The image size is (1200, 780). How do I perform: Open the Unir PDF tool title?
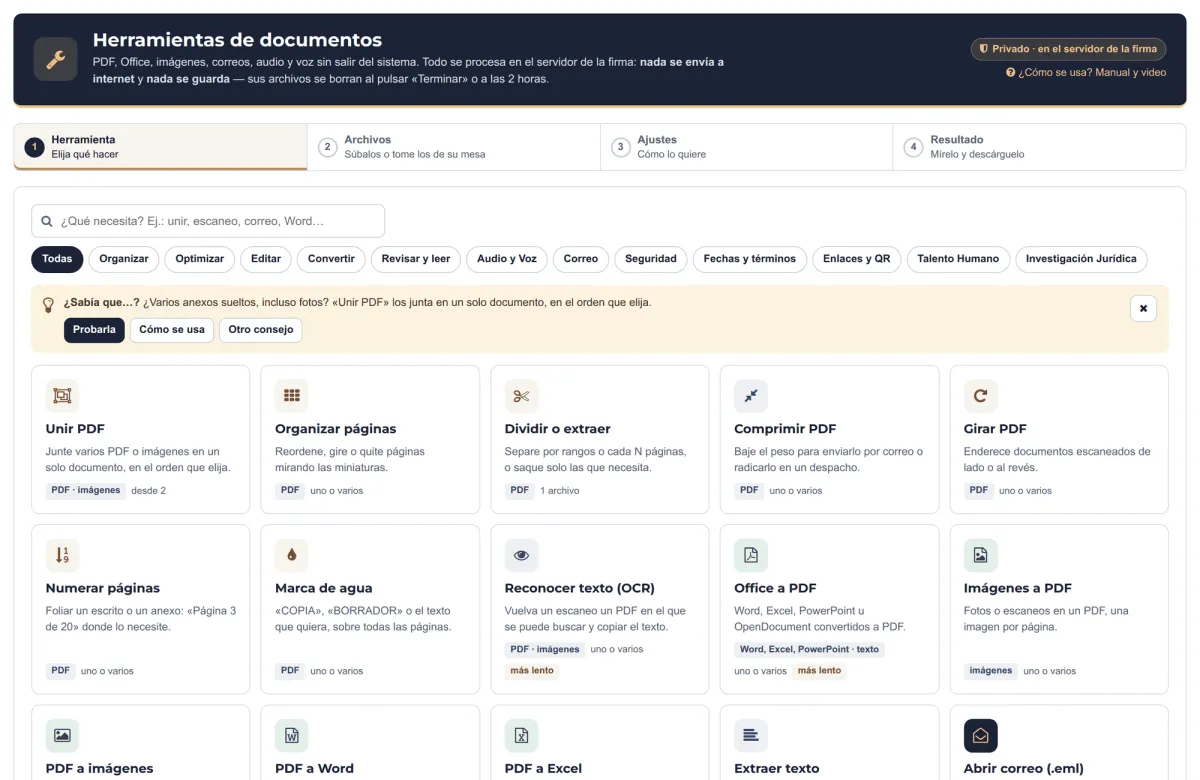point(75,429)
